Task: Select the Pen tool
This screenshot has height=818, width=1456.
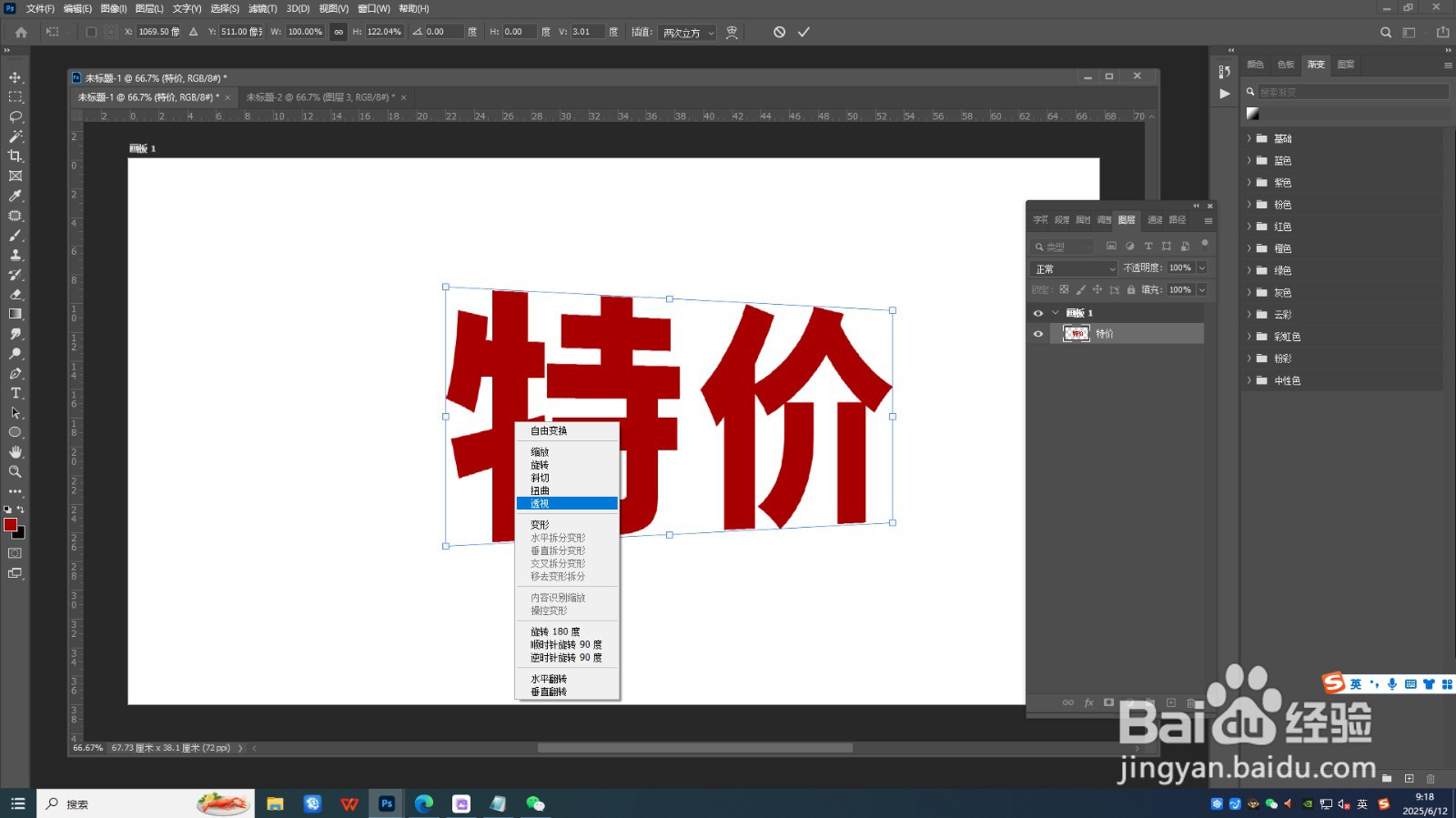Action: point(15,373)
